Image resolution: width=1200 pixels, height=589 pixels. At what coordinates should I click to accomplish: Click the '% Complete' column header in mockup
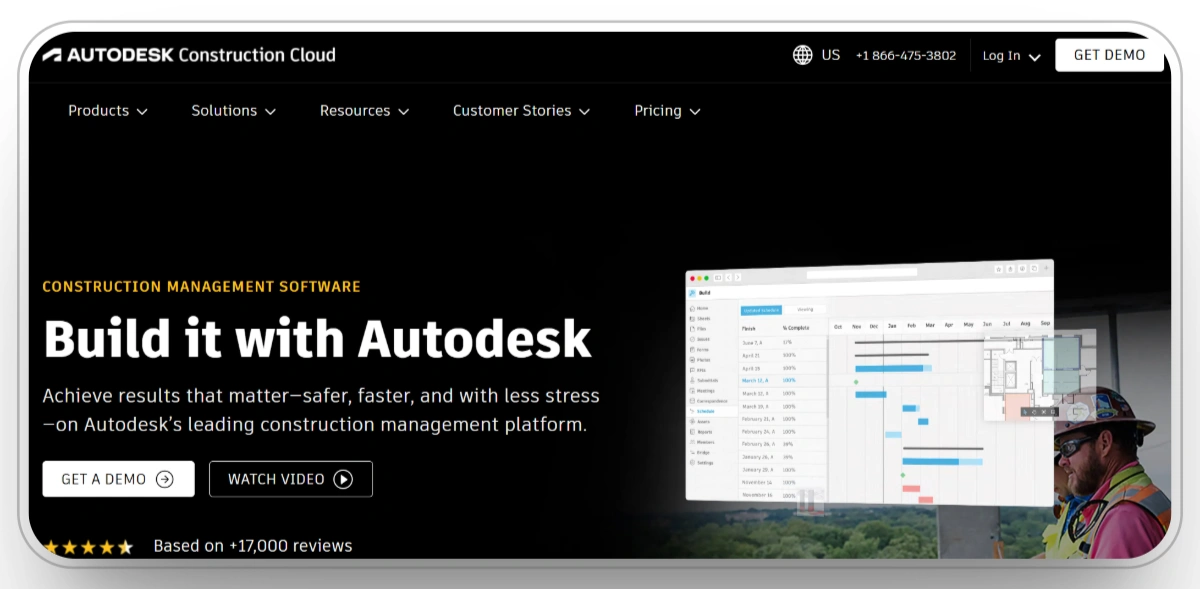coord(797,328)
